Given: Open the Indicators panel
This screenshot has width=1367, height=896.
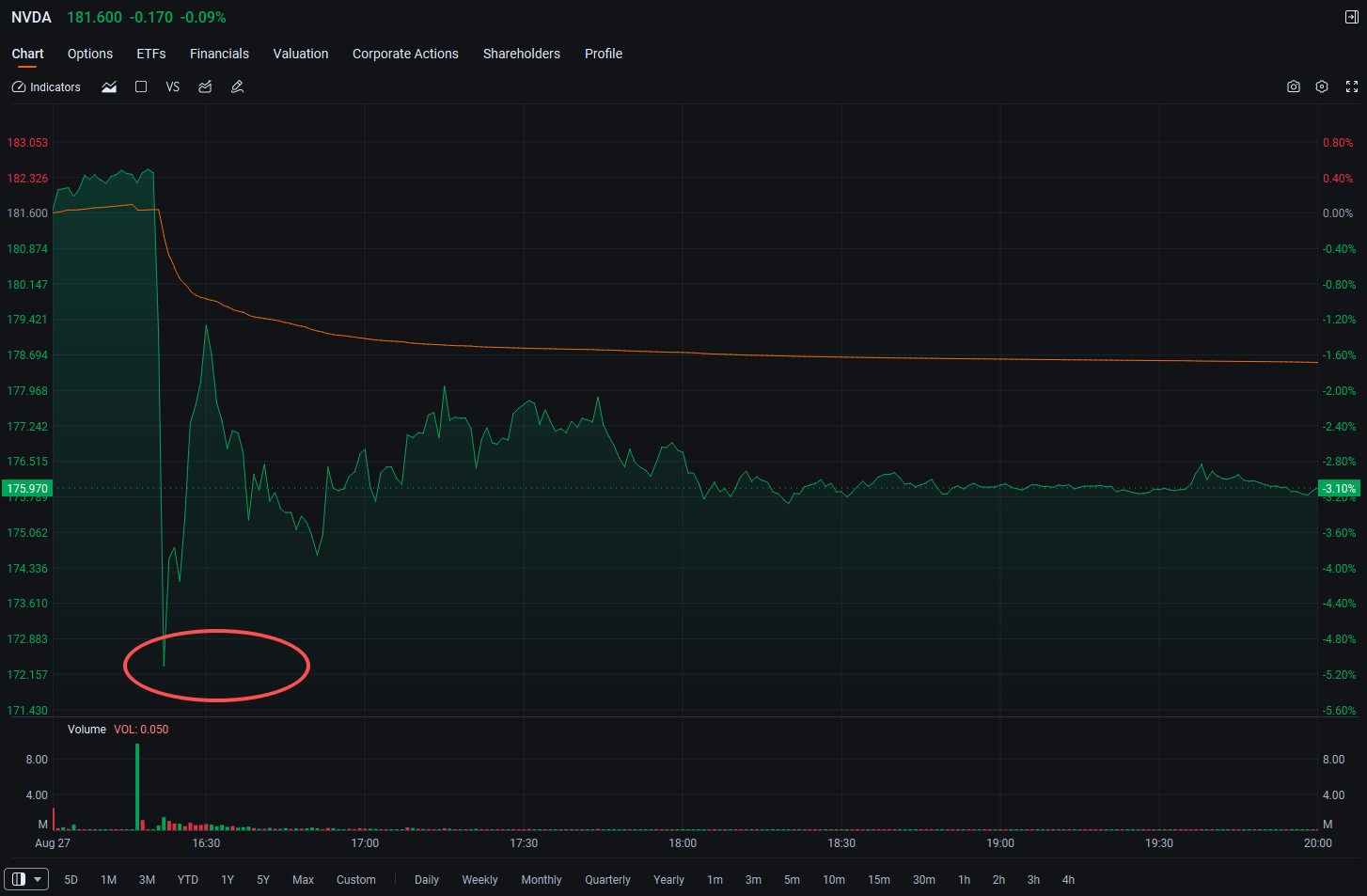Looking at the screenshot, I should pos(46,86).
